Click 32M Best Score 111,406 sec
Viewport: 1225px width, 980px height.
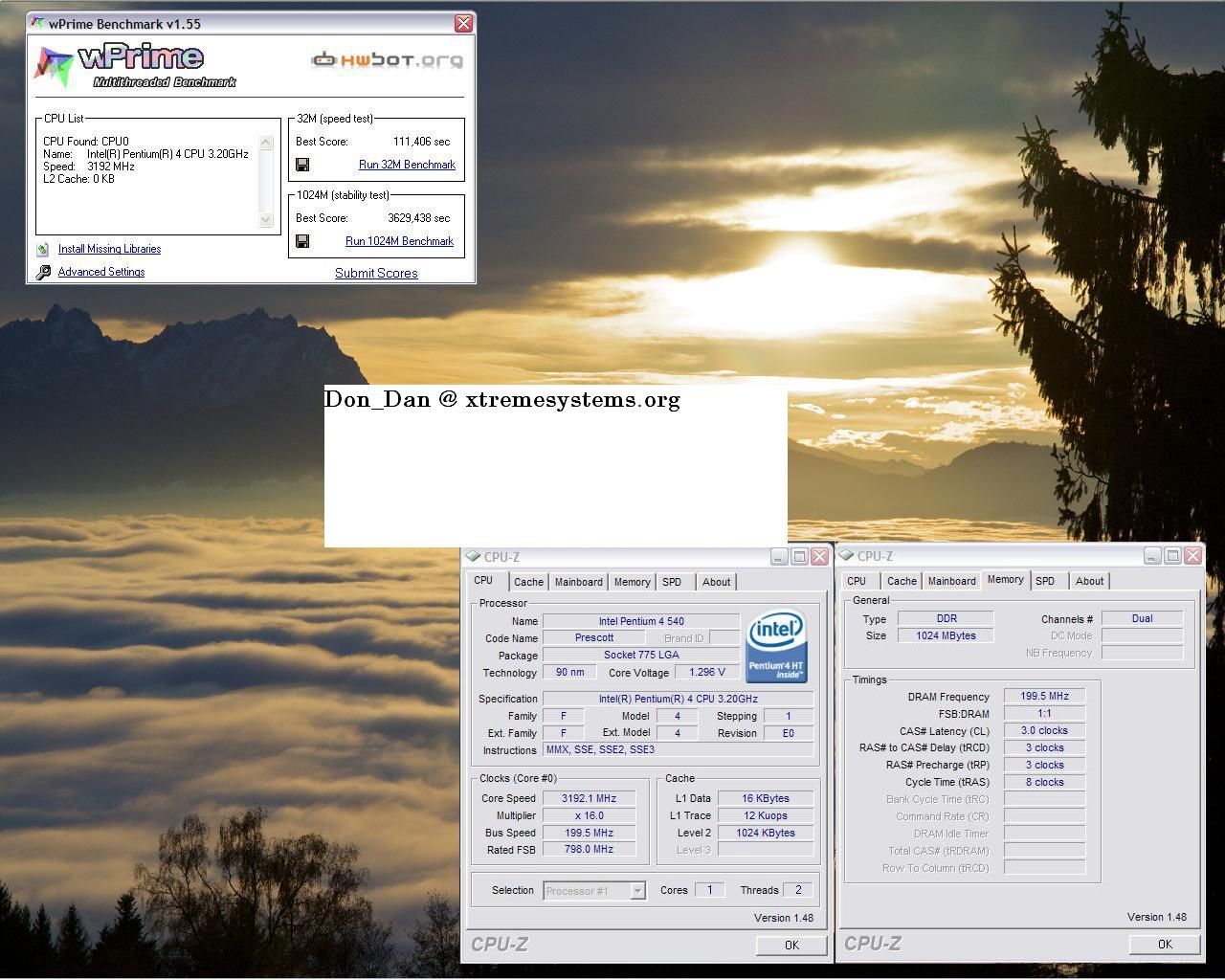(x=421, y=142)
